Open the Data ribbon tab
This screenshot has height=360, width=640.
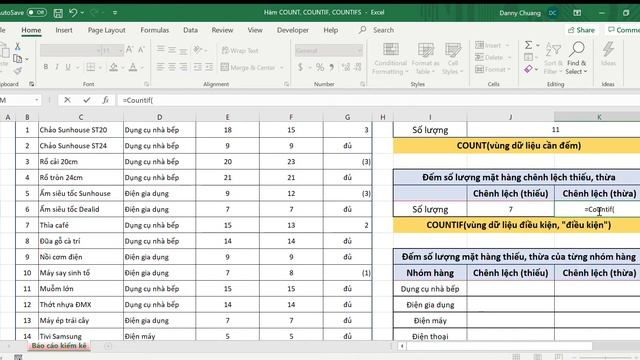point(190,30)
